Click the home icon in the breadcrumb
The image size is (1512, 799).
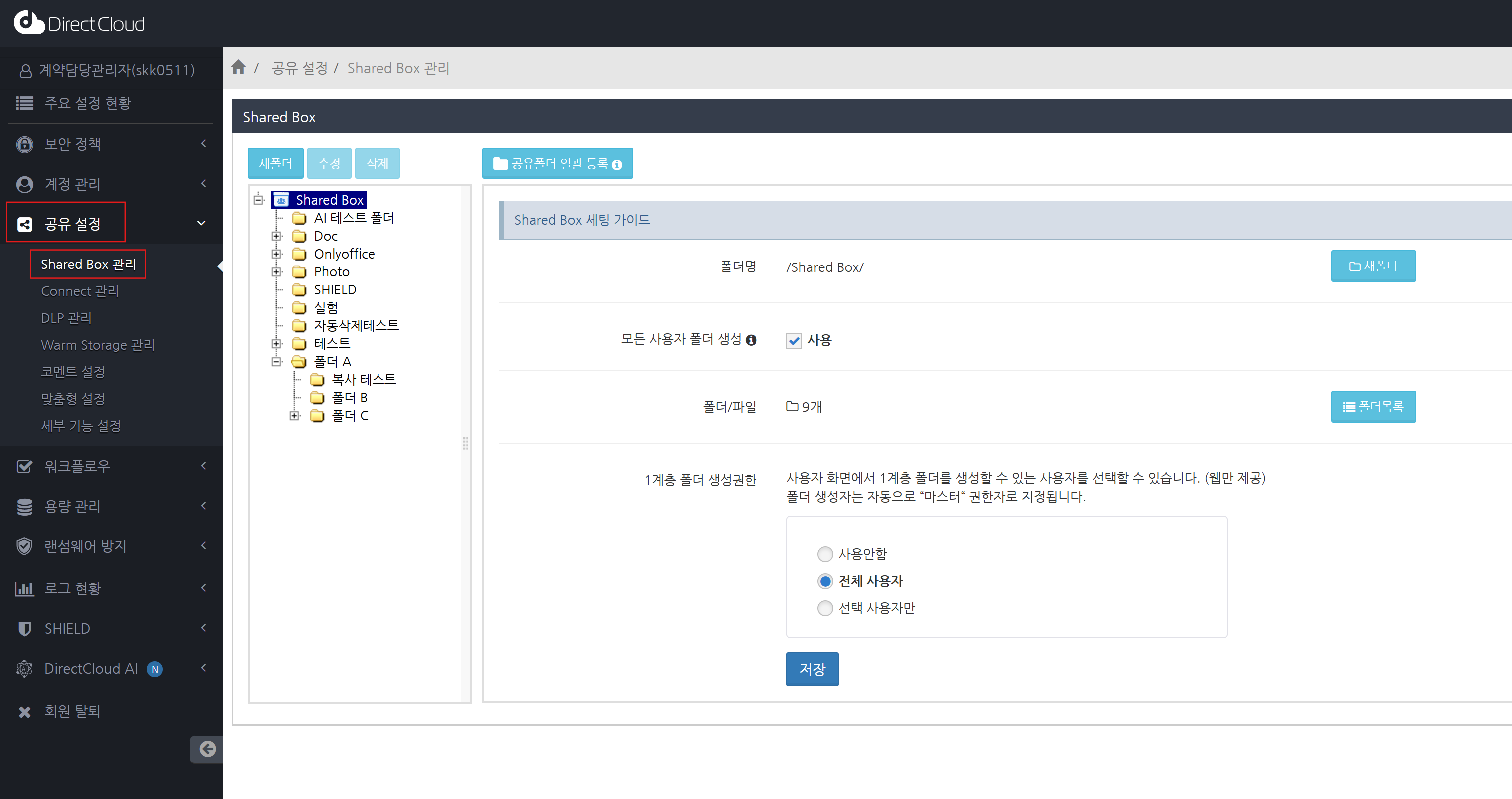click(238, 67)
